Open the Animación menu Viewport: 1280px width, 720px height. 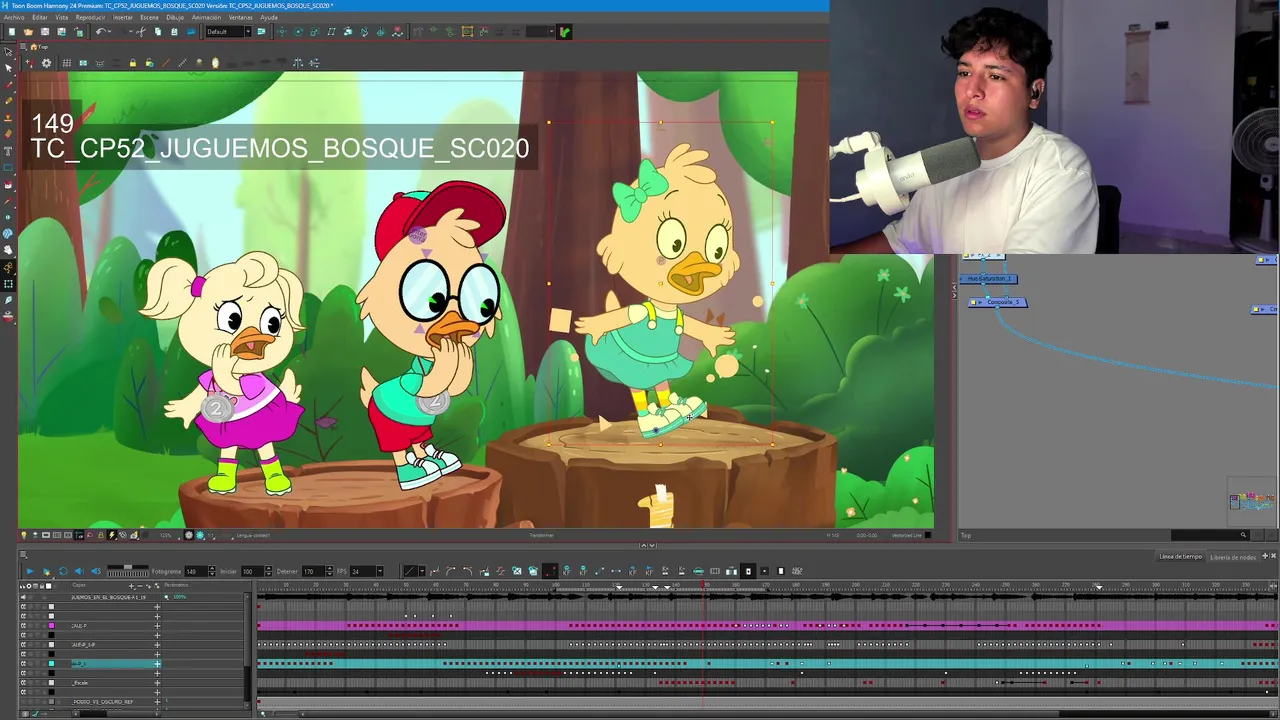[x=206, y=17]
